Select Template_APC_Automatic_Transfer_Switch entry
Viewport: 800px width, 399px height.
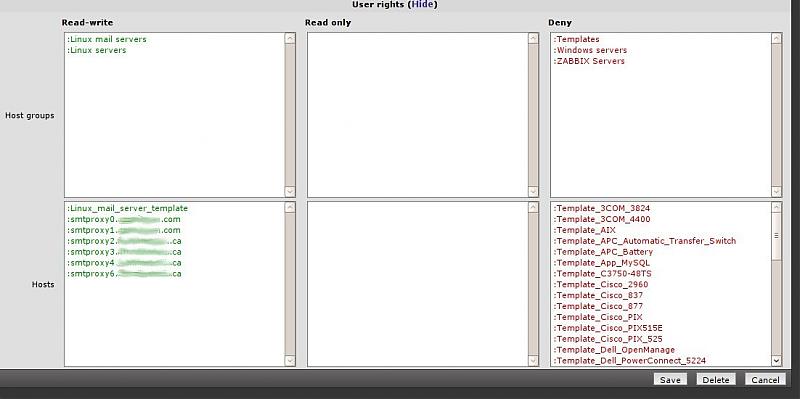coord(645,241)
